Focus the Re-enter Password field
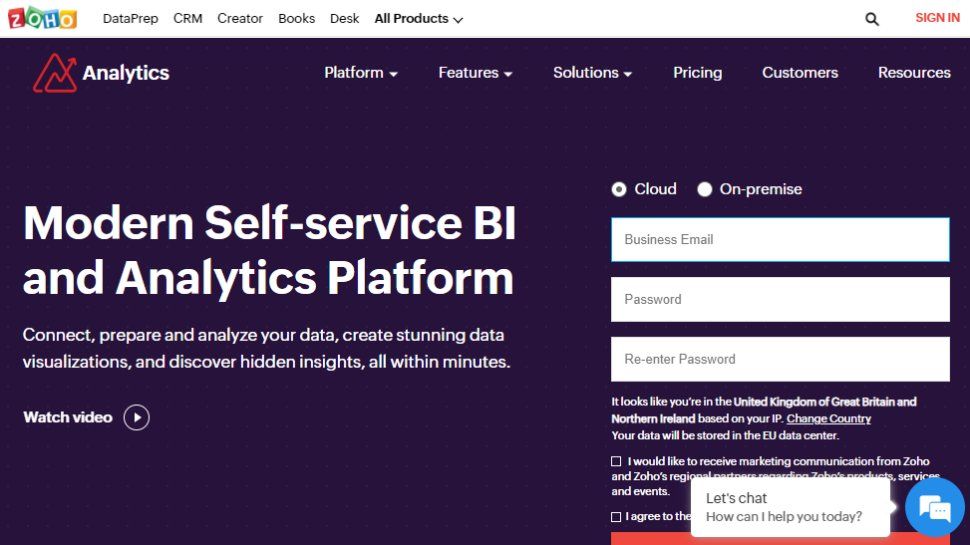Image resolution: width=970 pixels, height=545 pixels. [780, 359]
